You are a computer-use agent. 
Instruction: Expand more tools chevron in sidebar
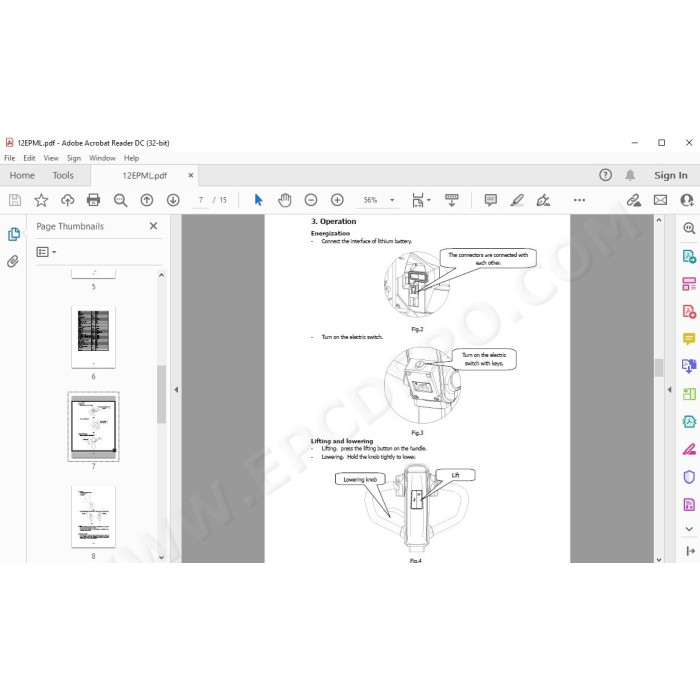tap(689, 529)
